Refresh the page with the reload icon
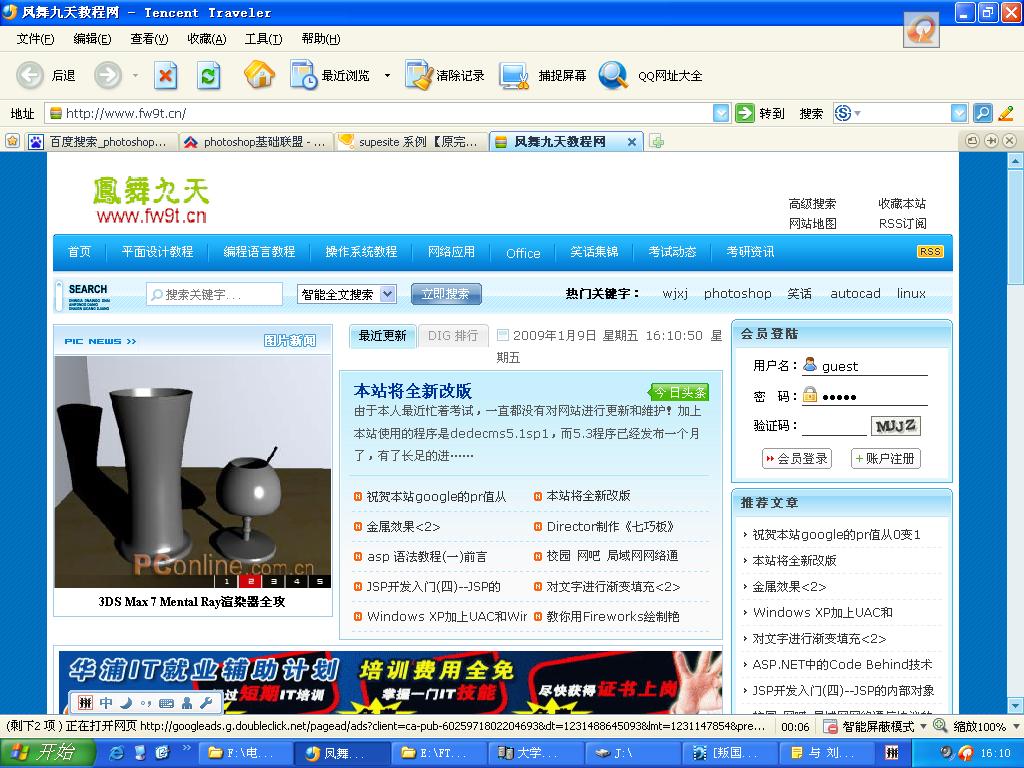 [x=208, y=75]
